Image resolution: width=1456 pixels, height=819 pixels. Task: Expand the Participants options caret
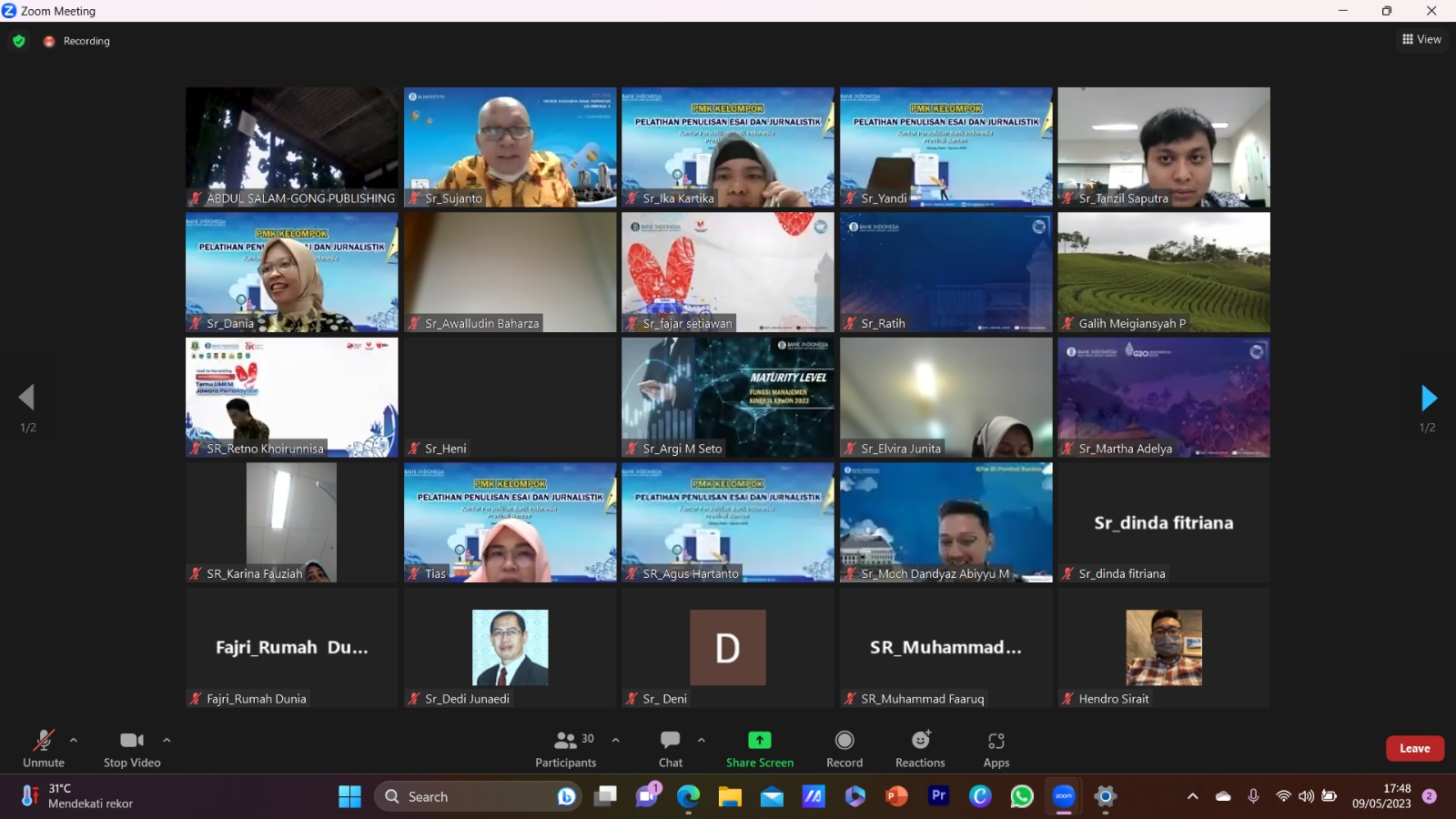pos(616,740)
